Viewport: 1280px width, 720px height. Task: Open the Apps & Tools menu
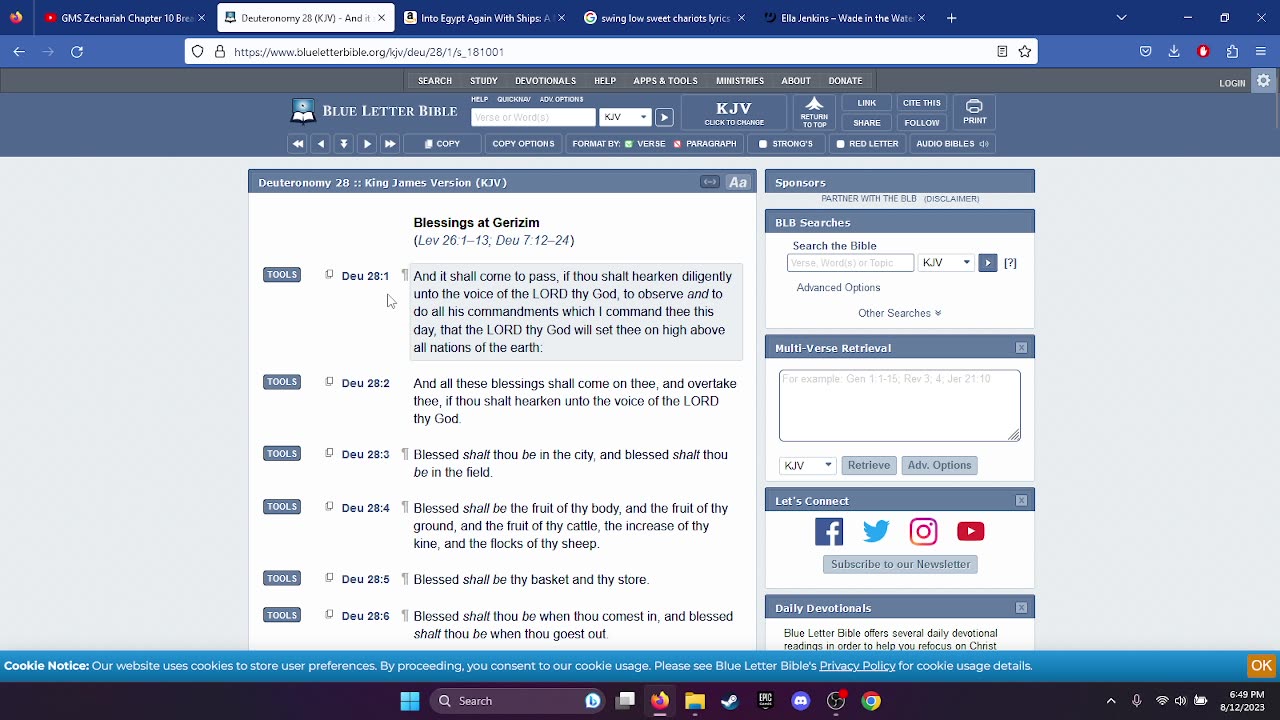(665, 81)
